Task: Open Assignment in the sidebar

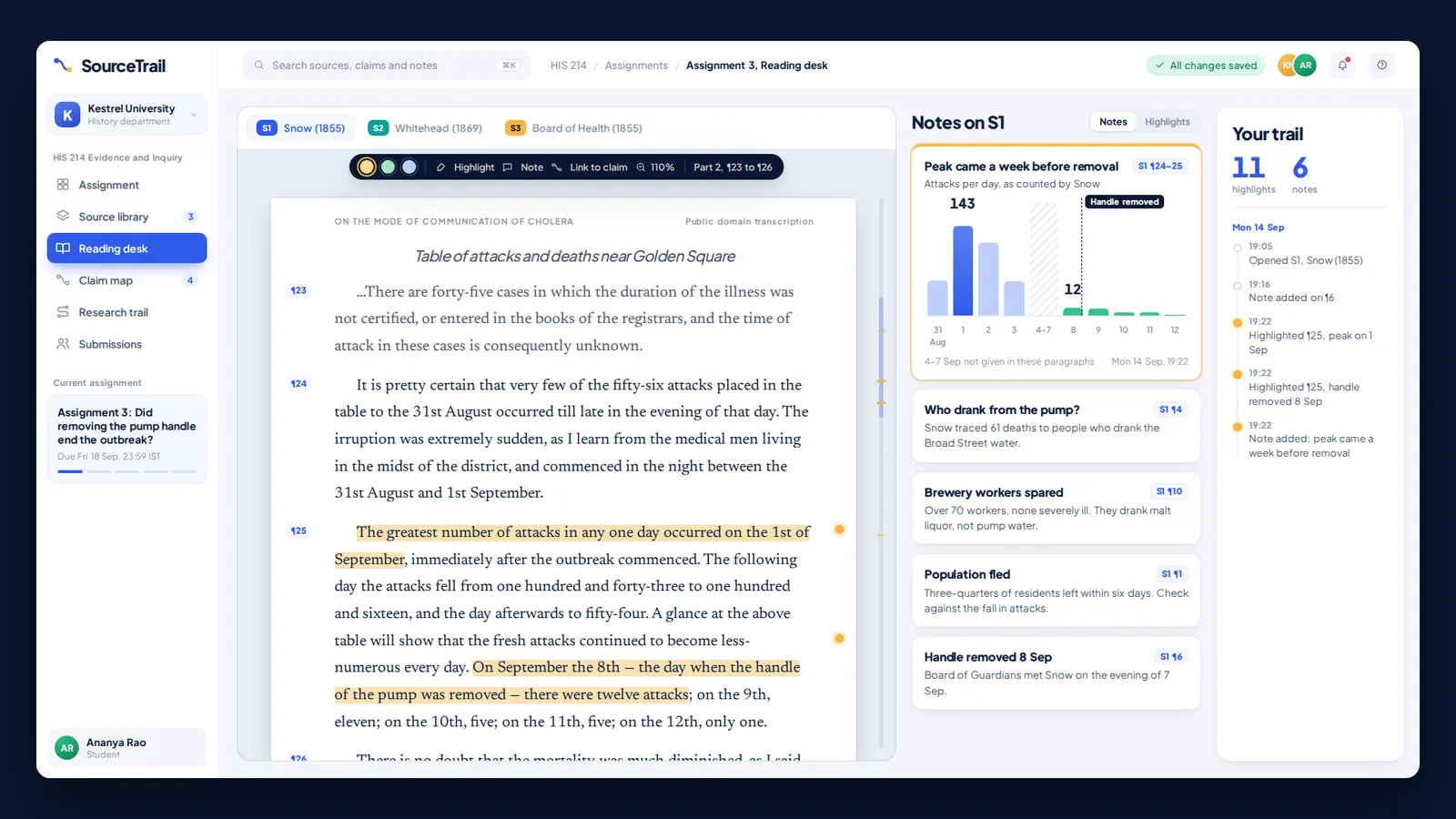Action: (x=126, y=185)
